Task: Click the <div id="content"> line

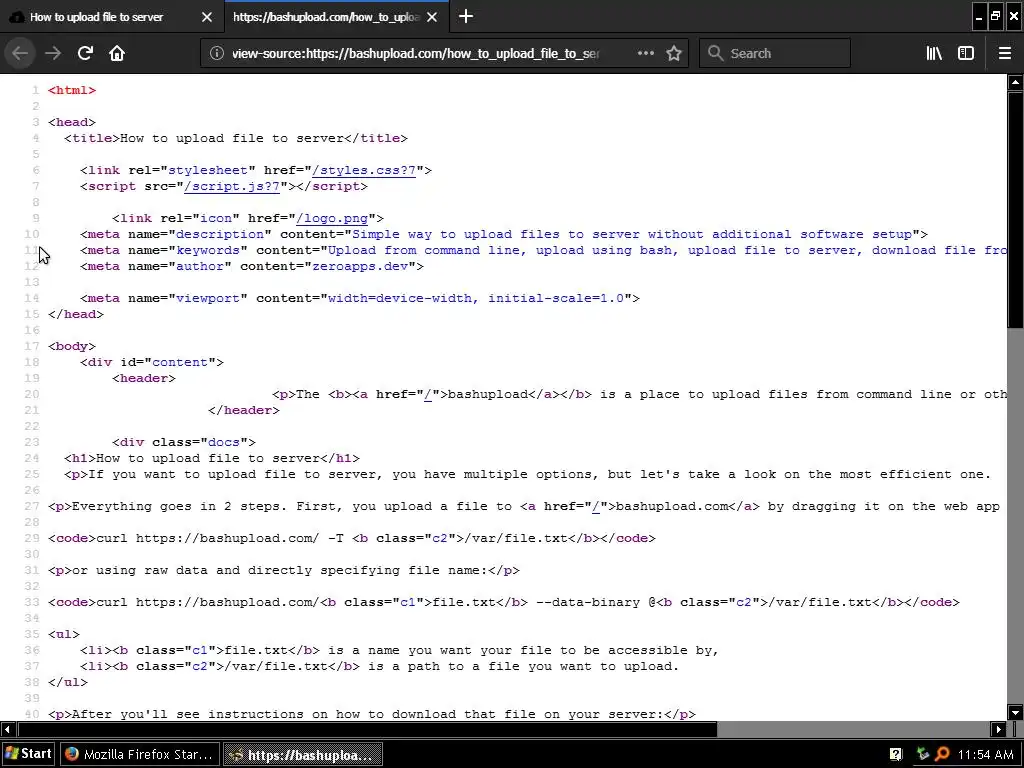Action: (152, 362)
